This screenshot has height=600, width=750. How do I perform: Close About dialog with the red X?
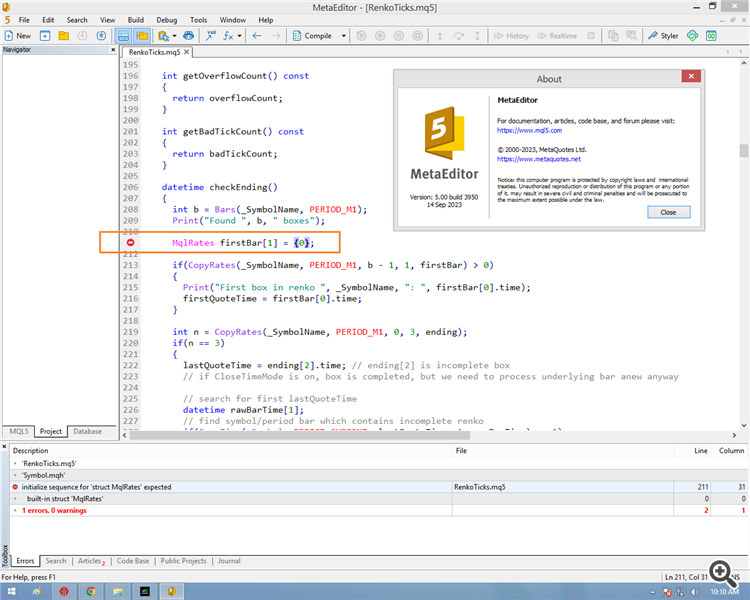[x=691, y=76]
